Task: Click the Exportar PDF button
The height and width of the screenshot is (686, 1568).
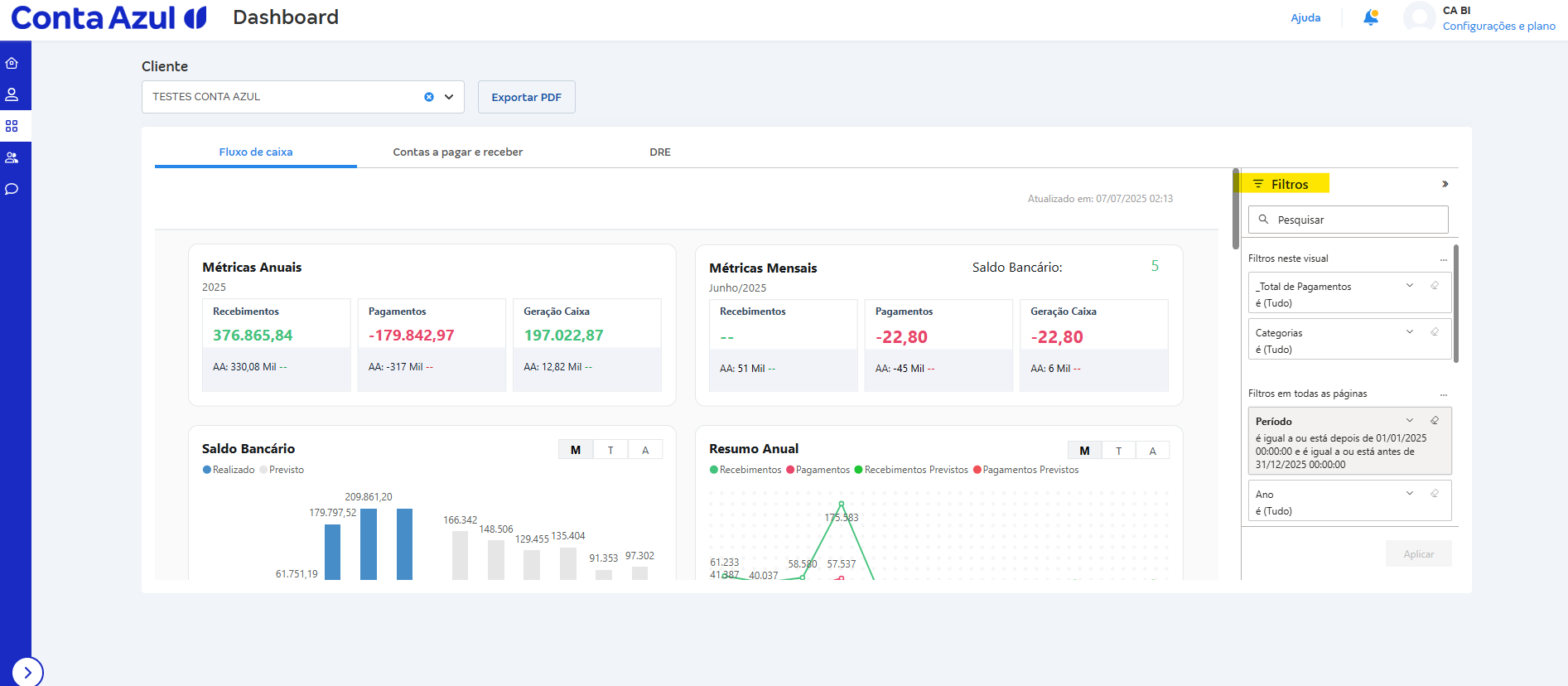Action: pos(526,97)
